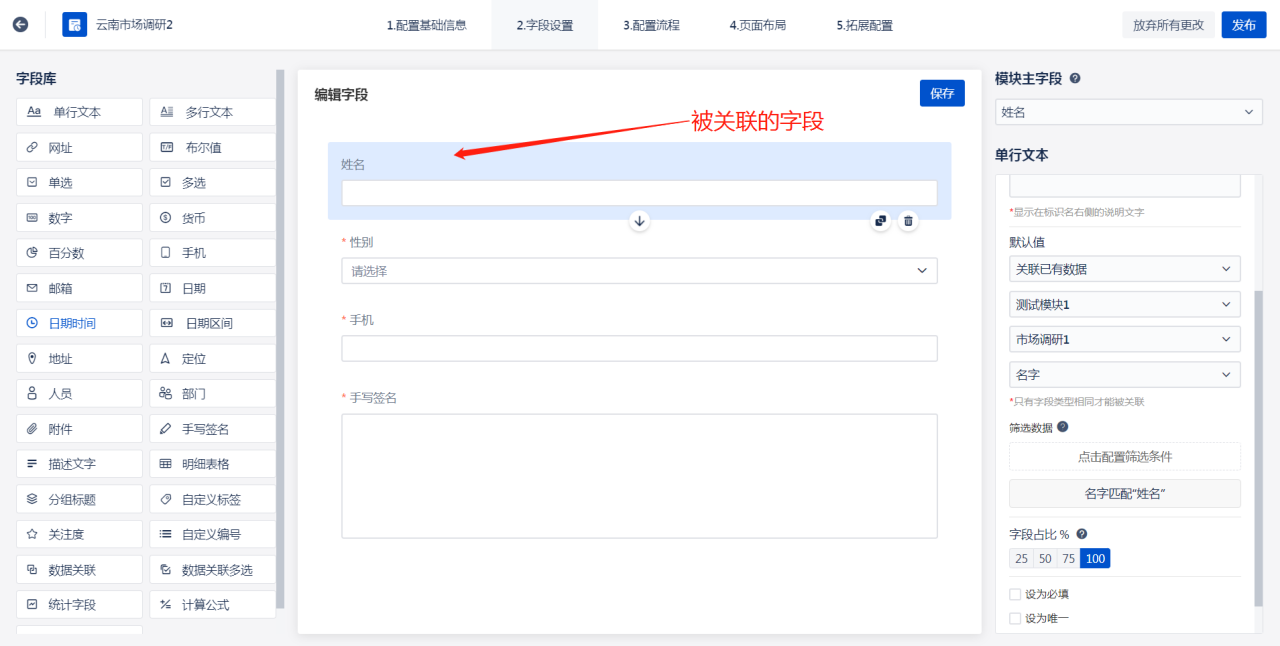Choose 手写签名 in the field library

(x=212, y=429)
